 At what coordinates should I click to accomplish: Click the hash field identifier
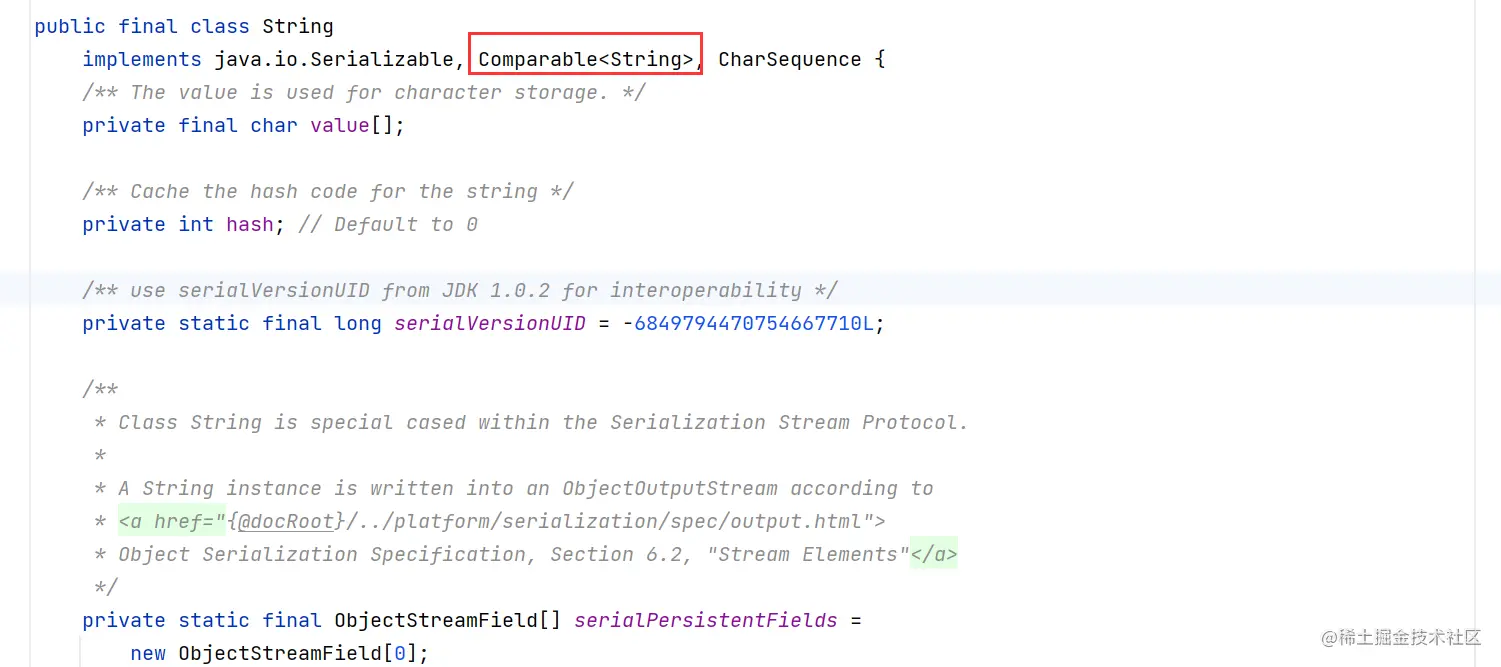pyautogui.click(x=249, y=224)
